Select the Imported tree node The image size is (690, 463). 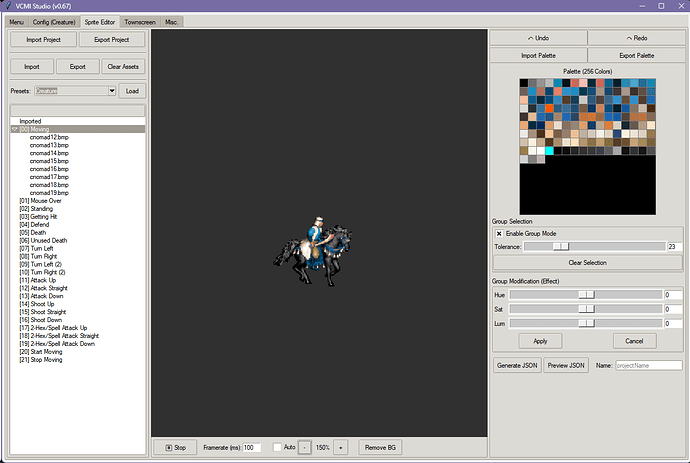30,121
